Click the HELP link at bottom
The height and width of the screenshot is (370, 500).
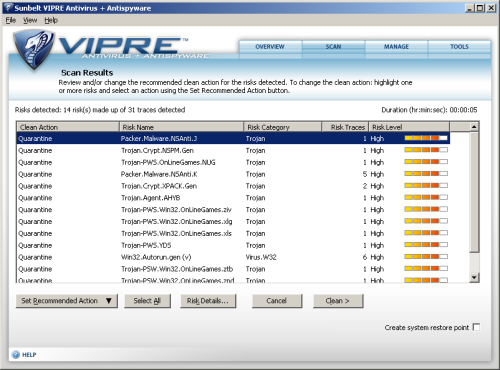pyautogui.click(x=29, y=355)
